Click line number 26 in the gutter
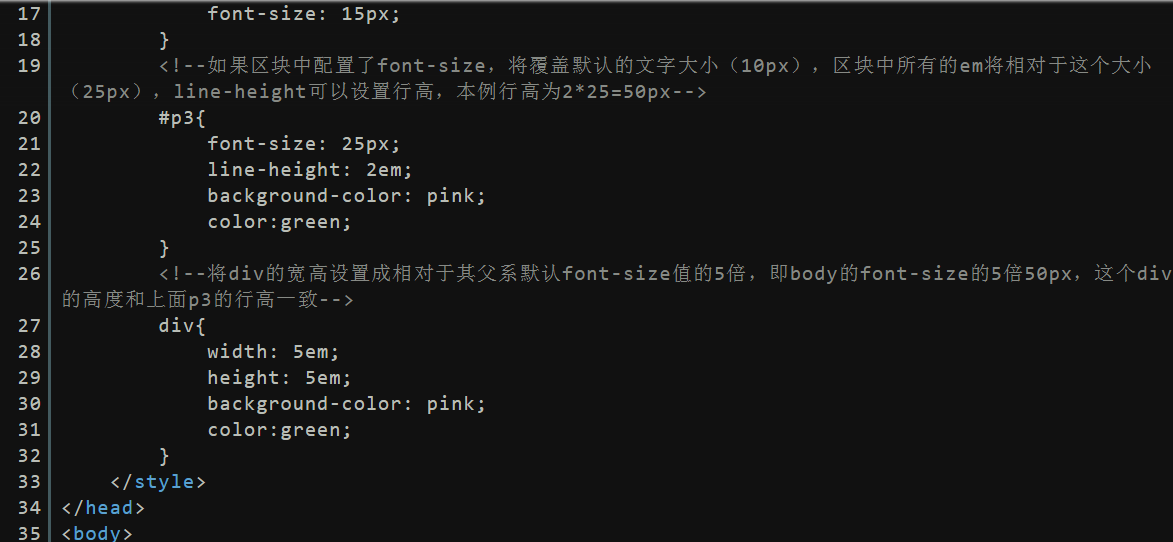The width and height of the screenshot is (1173, 542). pos(28,274)
